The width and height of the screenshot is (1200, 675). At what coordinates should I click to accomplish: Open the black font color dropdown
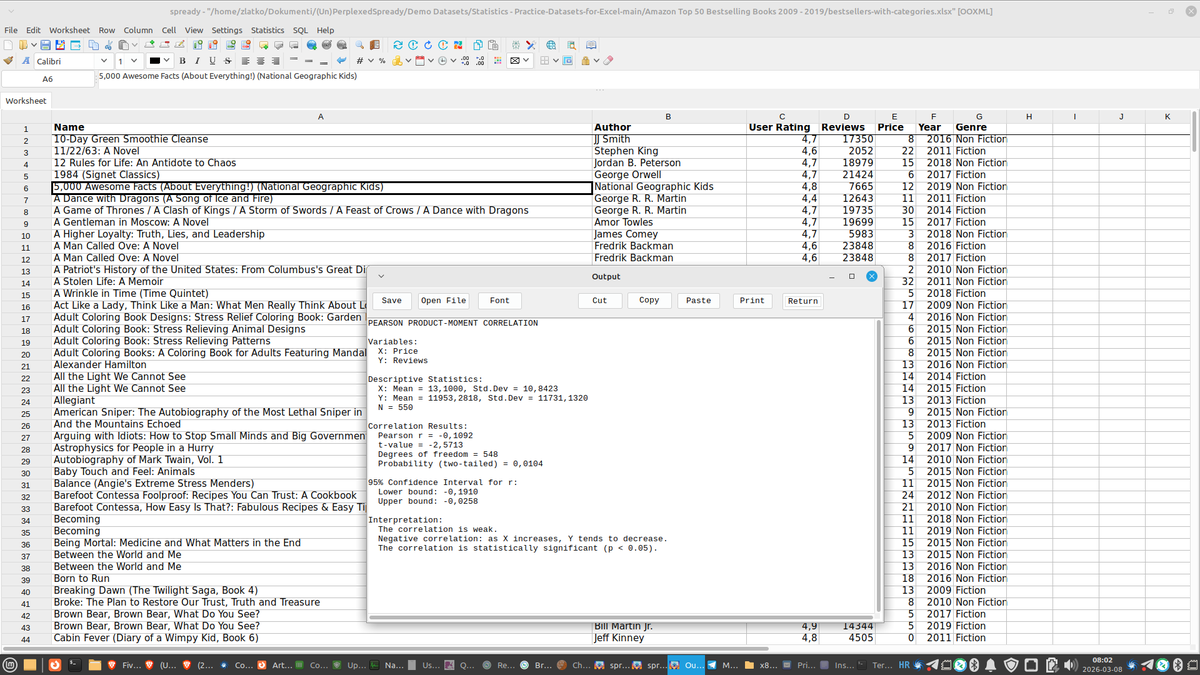coord(160,61)
